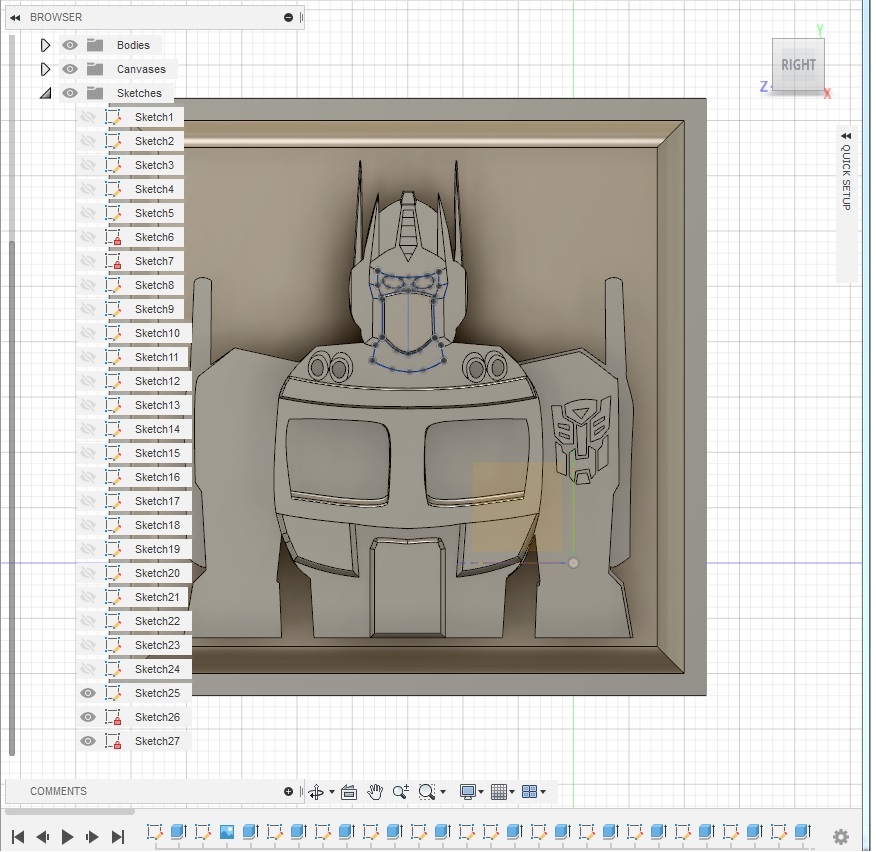The image size is (876, 852).
Task: Add a comment with plus icon
Action: (x=288, y=791)
